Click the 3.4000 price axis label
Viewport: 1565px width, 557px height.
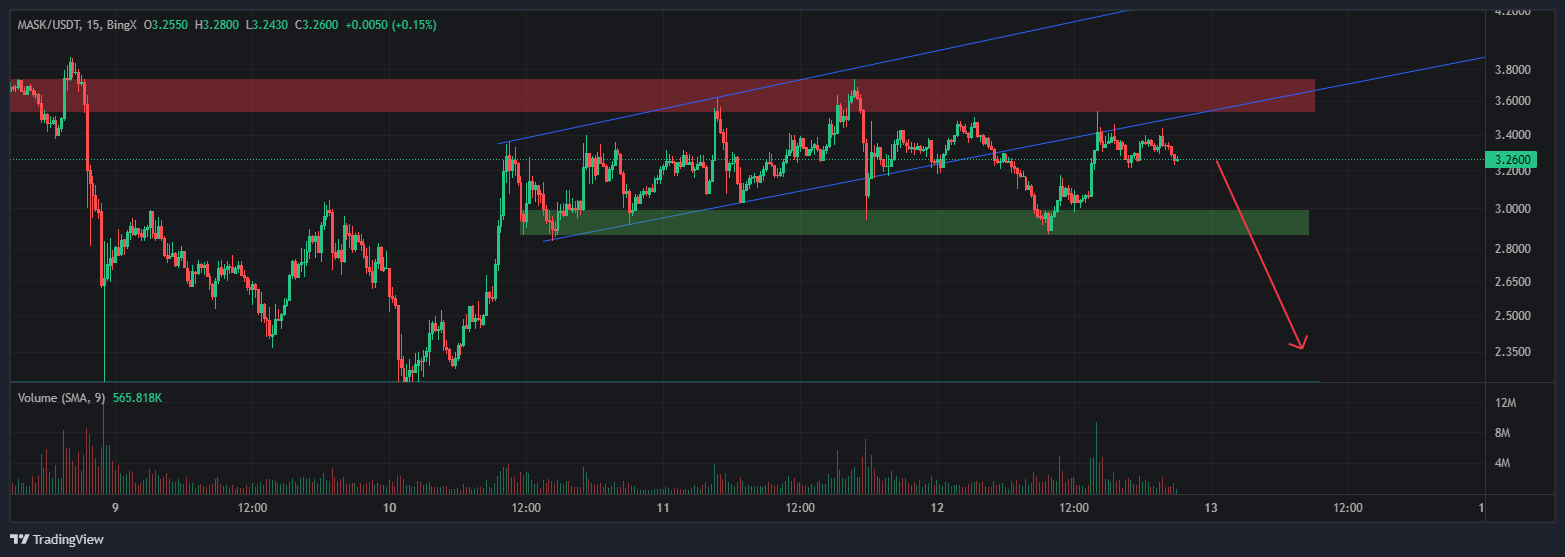1511,135
